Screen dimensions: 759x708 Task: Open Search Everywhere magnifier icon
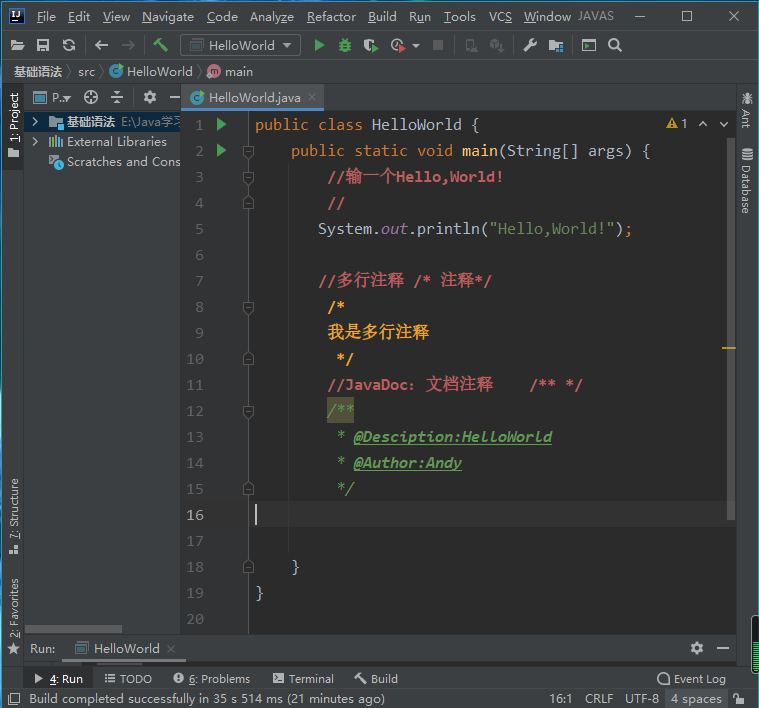[615, 45]
